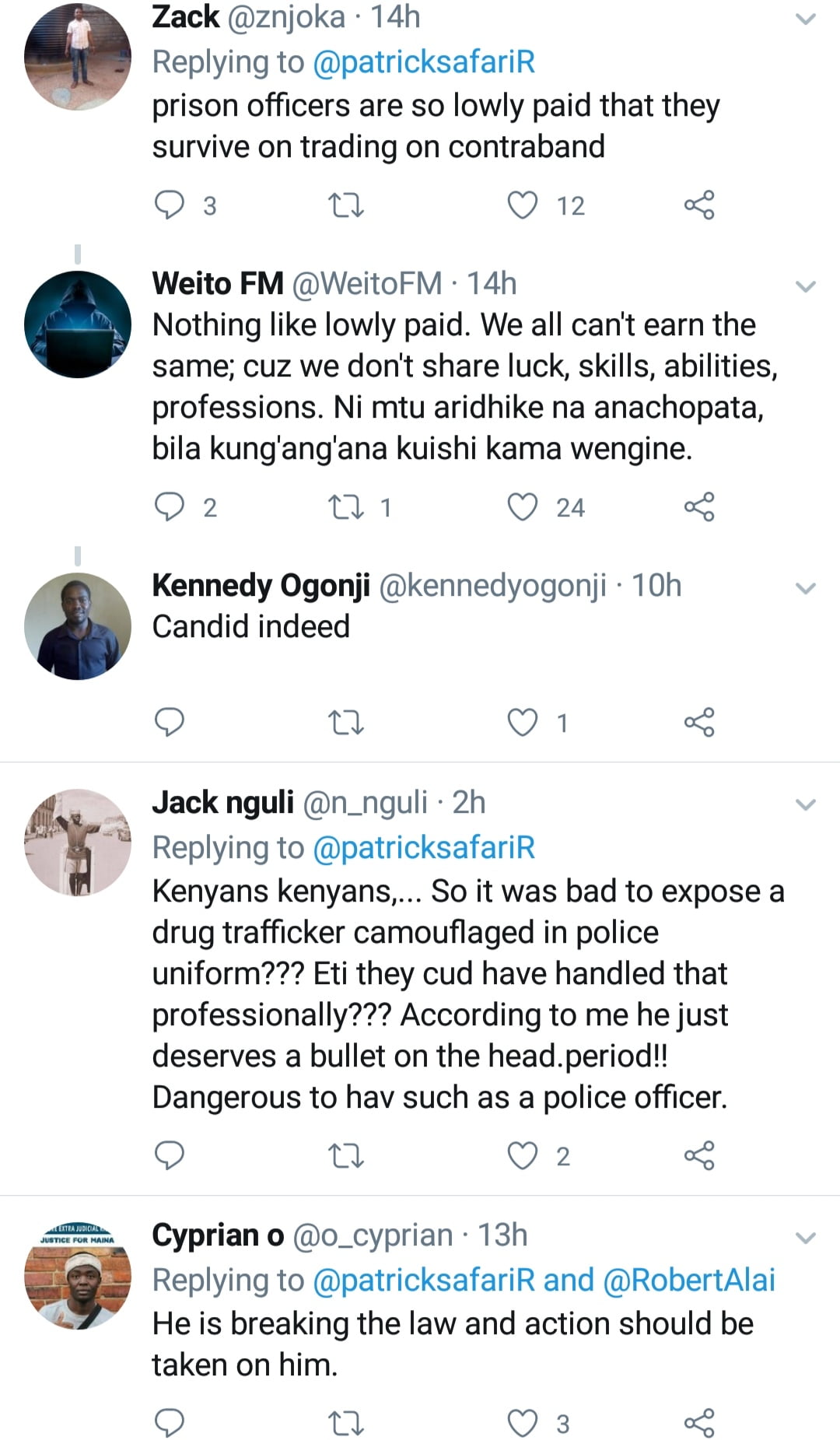Open the @RobertAlai mention link

689,1280
